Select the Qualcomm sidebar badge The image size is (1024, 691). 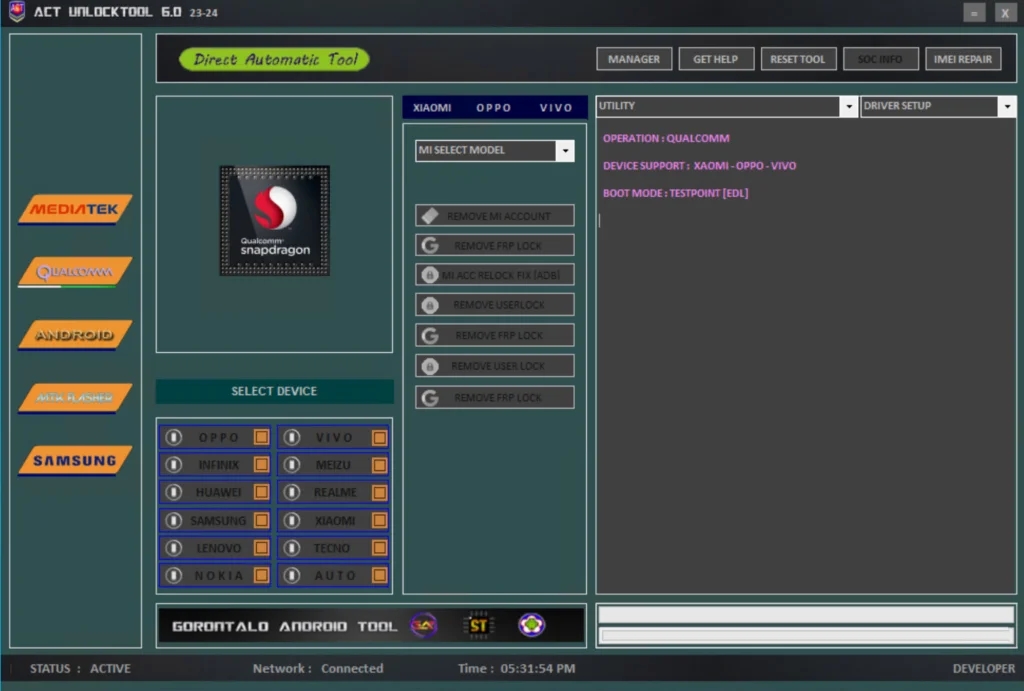[x=75, y=272]
